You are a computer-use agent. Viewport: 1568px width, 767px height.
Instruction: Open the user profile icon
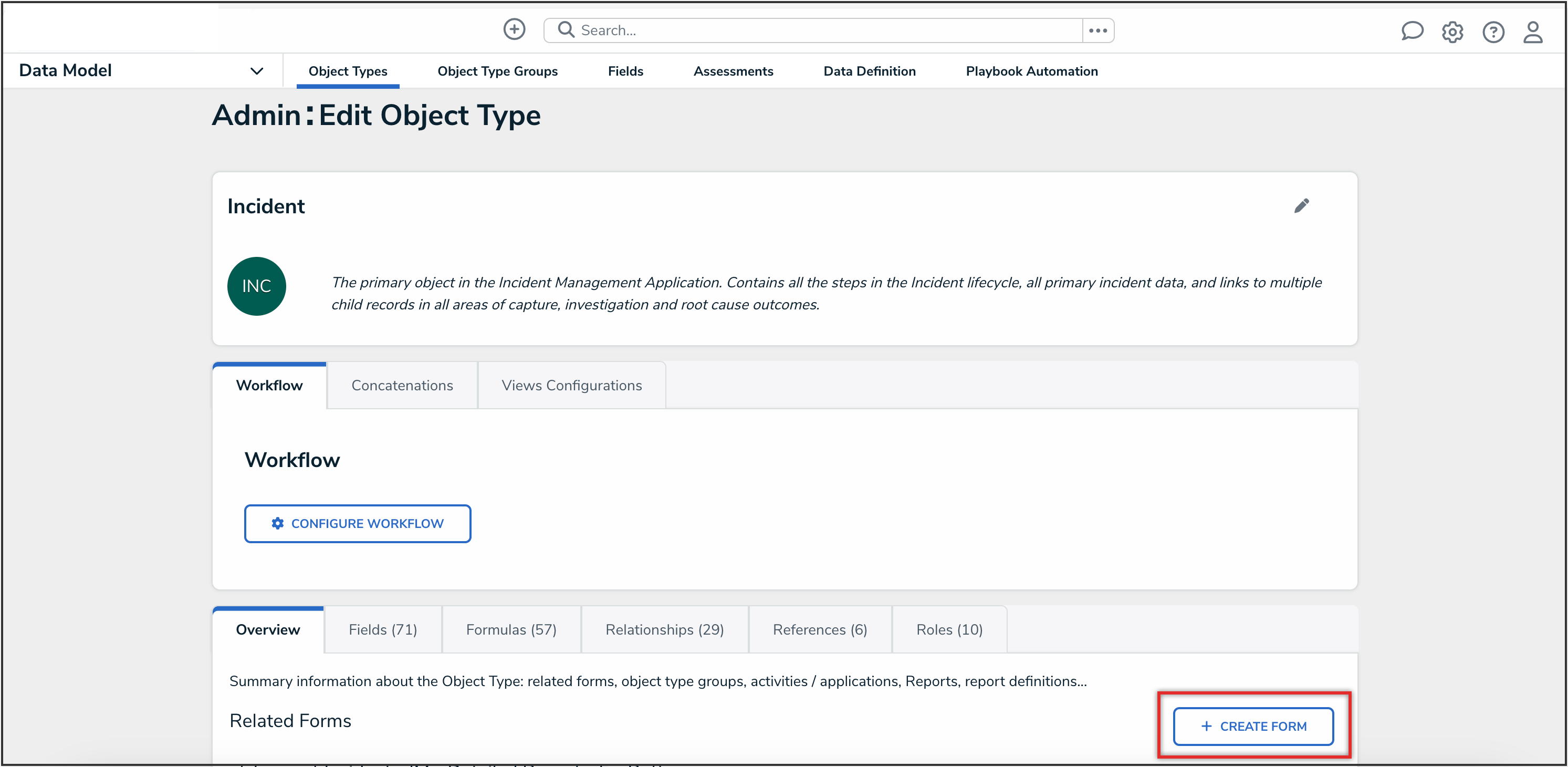tap(1532, 32)
